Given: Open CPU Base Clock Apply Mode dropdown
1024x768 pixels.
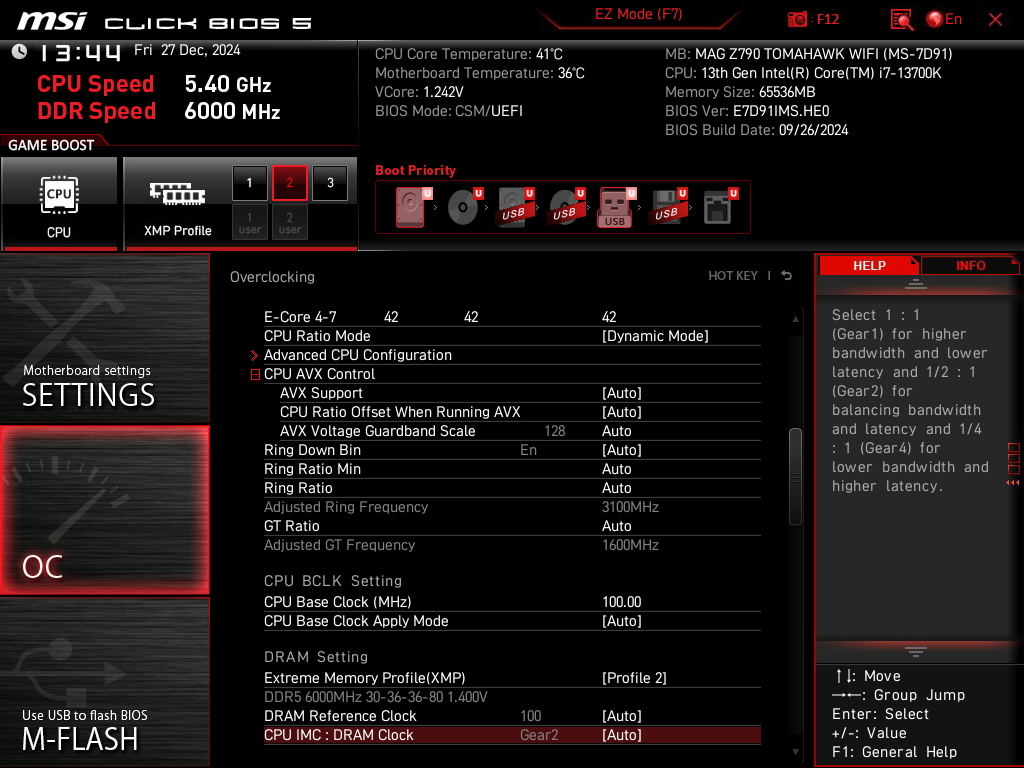Looking at the screenshot, I should coord(622,620).
